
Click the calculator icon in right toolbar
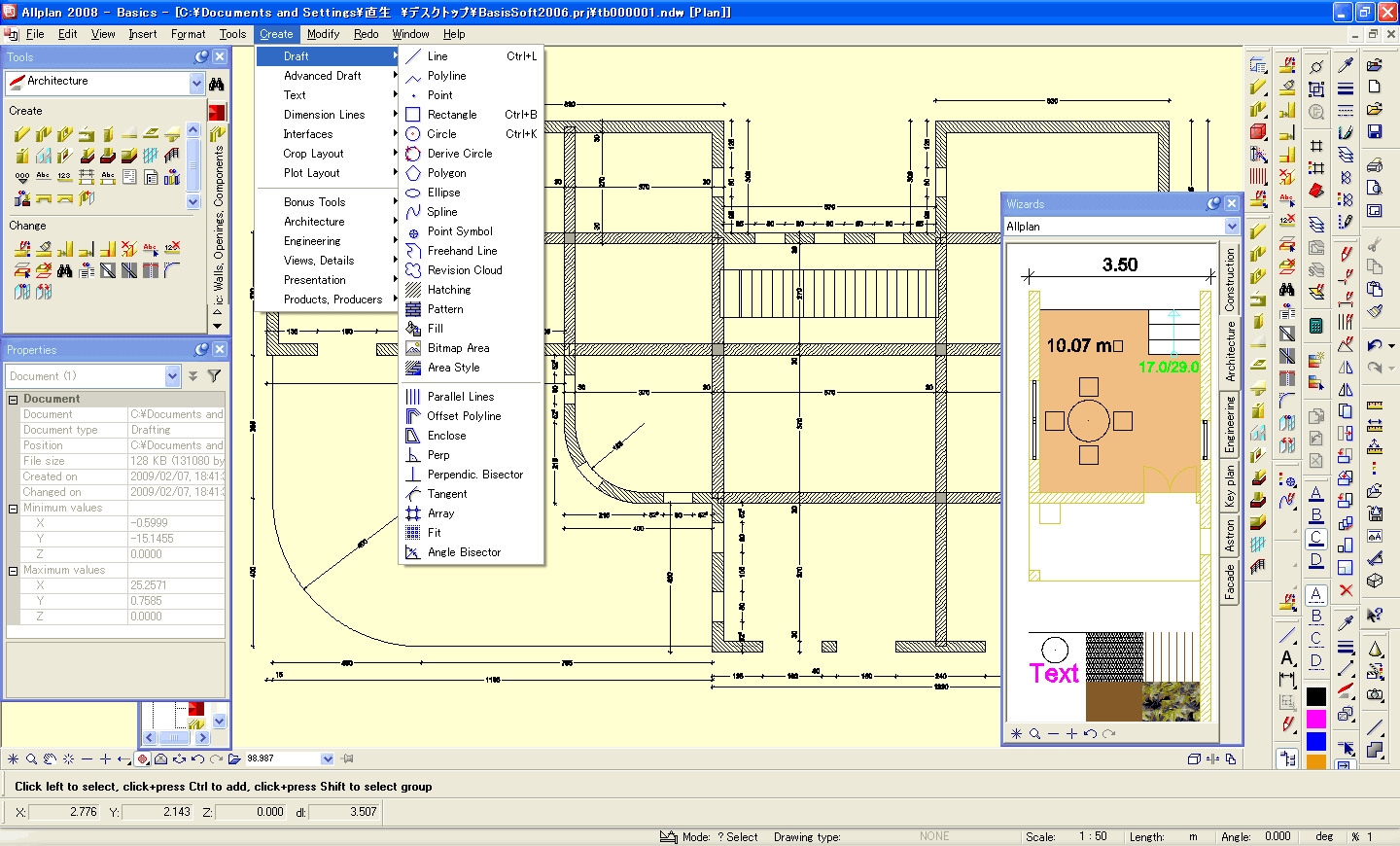pos(1316,326)
